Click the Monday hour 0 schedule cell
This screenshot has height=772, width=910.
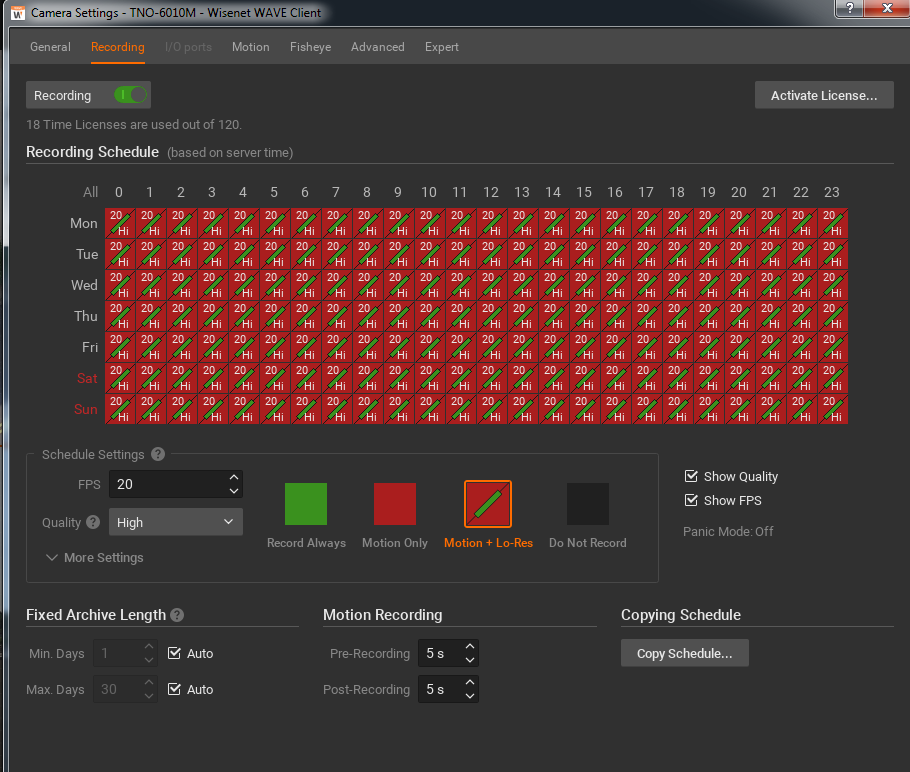click(120, 223)
